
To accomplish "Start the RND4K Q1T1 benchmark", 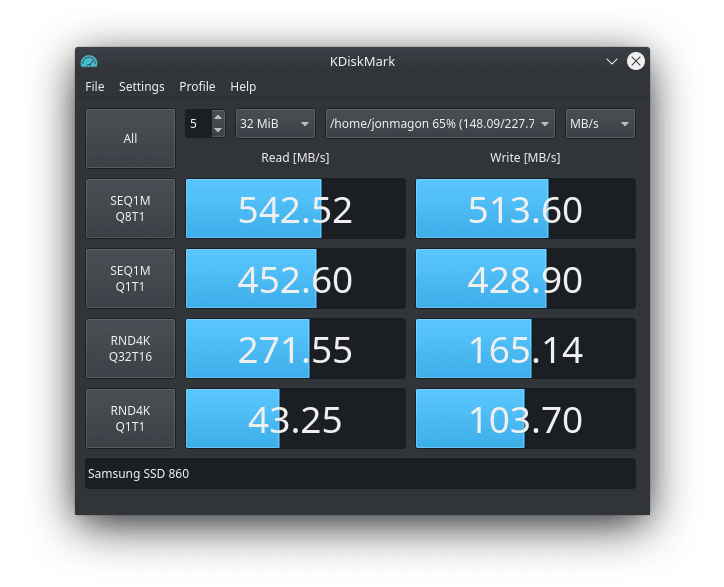I will (x=130, y=418).
